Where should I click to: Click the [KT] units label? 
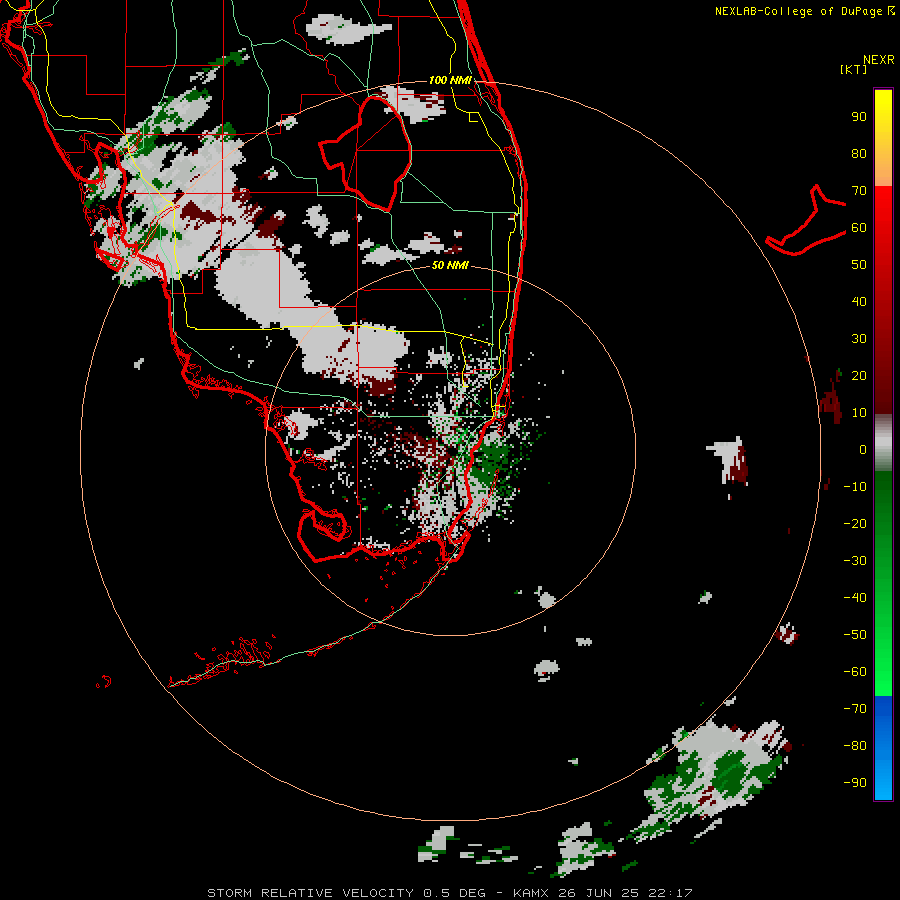tap(853, 69)
